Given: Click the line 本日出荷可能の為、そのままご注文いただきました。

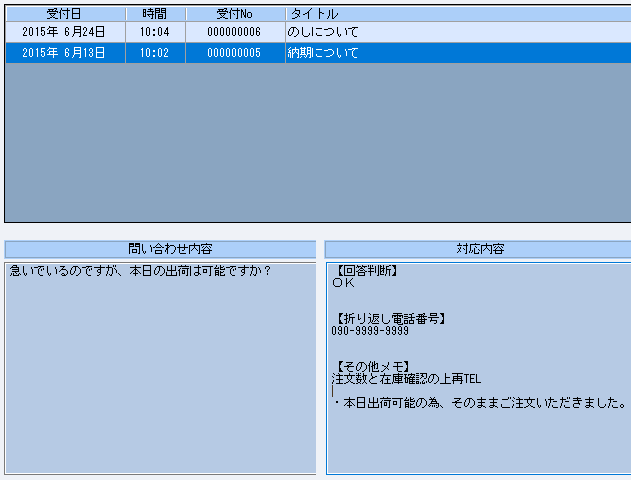Looking at the screenshot, I should tap(480, 403).
